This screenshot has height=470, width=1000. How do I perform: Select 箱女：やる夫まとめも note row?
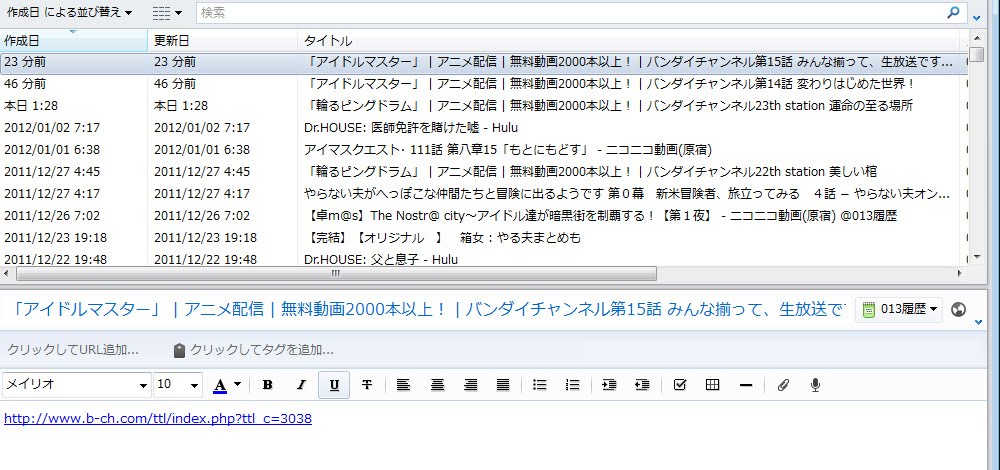coord(483,238)
